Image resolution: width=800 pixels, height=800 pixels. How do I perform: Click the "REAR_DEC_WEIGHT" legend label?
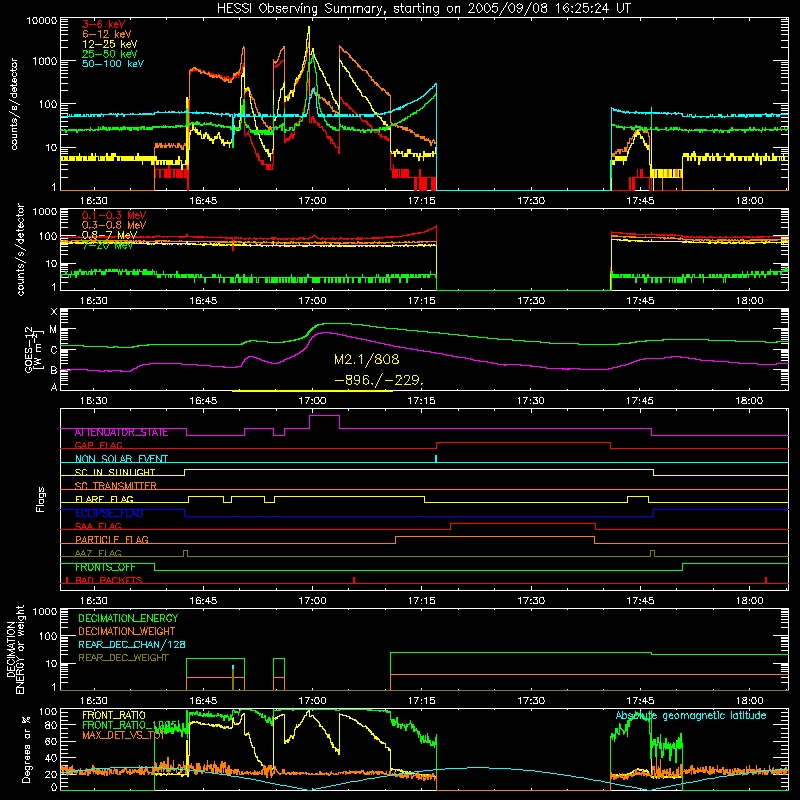point(123,658)
